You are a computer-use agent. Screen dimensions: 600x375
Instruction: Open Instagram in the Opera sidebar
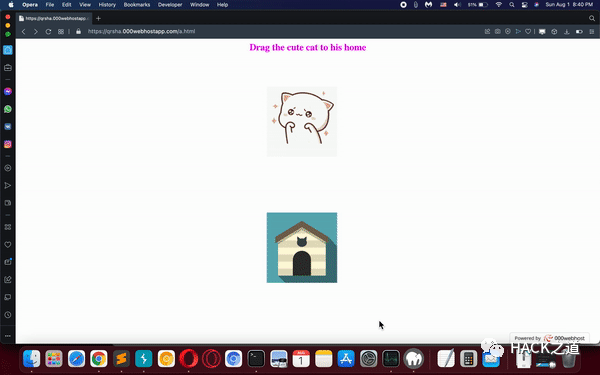click(x=8, y=144)
